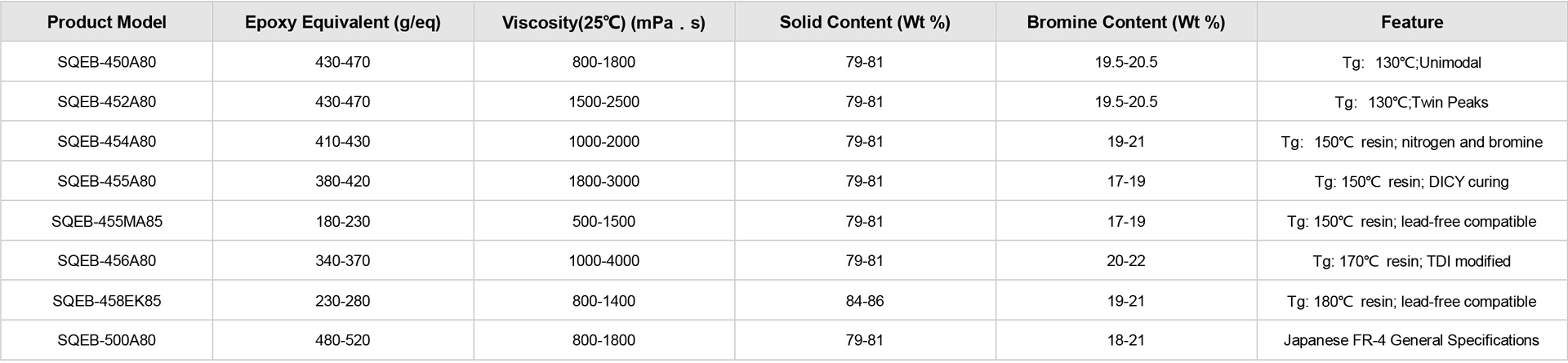Viewport: 1568px width, 363px height.
Task: Select the SQEB-455A80 row label
Action: [x=106, y=181]
